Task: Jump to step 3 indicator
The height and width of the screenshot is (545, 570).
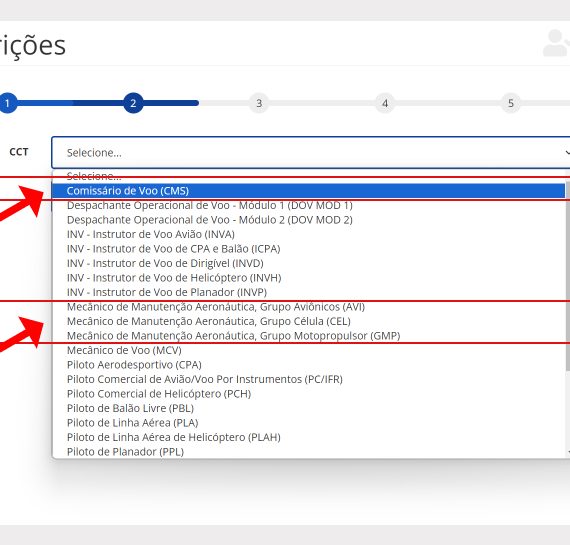Action: [x=259, y=103]
